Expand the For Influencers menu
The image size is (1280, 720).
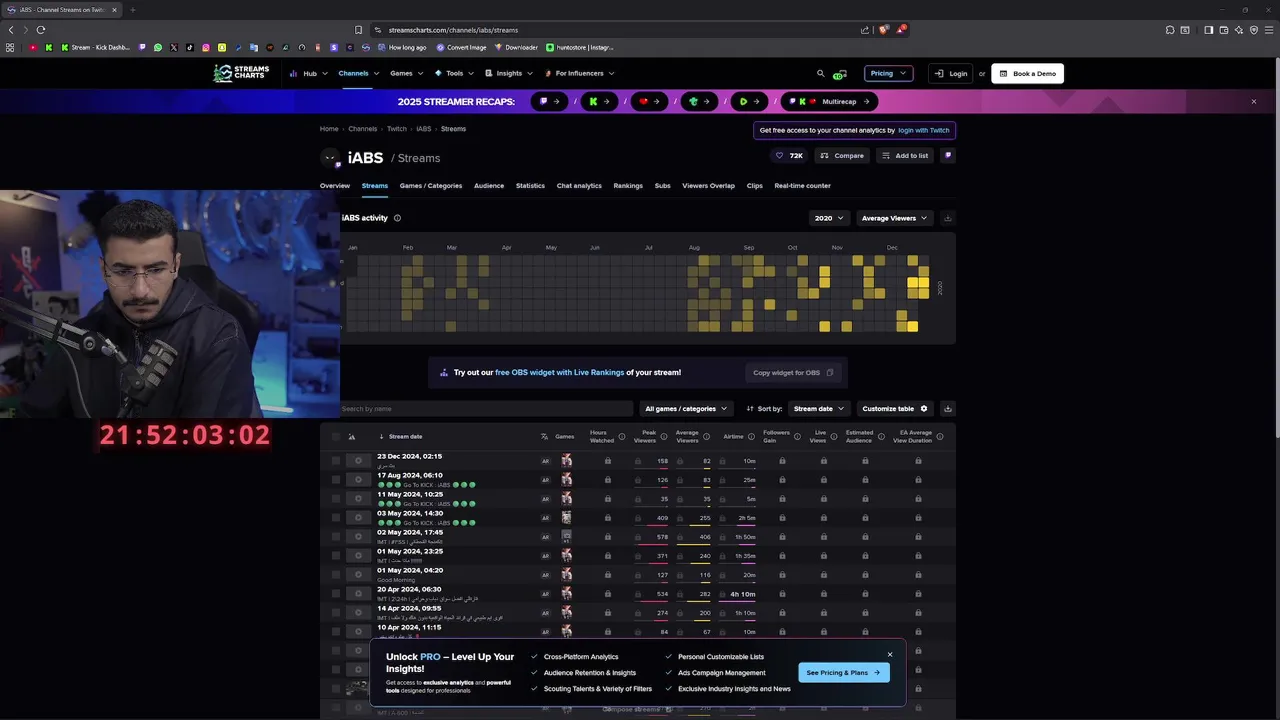pyautogui.click(x=580, y=73)
